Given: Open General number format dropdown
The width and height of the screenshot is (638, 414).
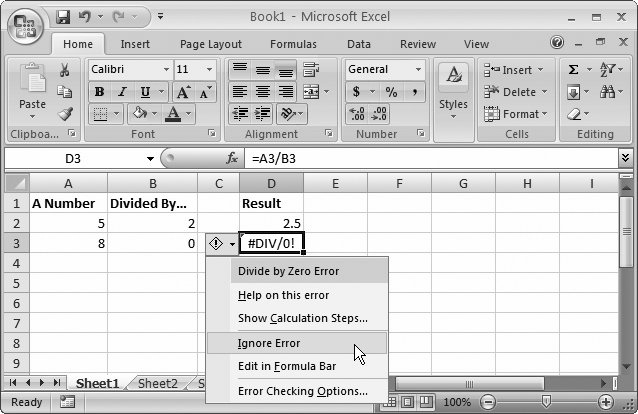Looking at the screenshot, I should point(418,70).
